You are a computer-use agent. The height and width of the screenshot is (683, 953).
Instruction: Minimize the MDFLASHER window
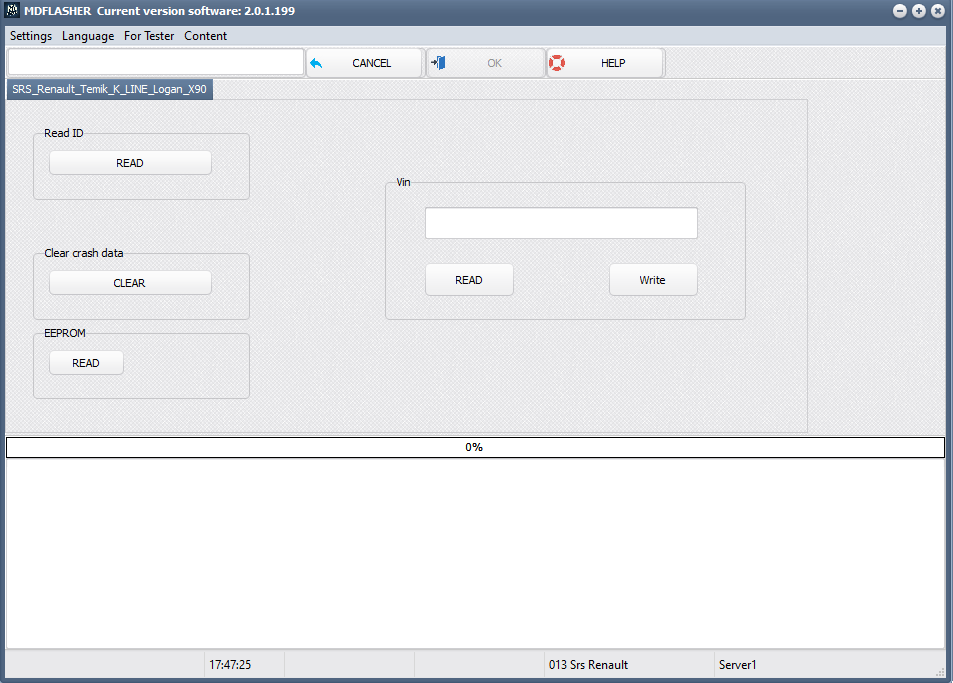tap(900, 11)
